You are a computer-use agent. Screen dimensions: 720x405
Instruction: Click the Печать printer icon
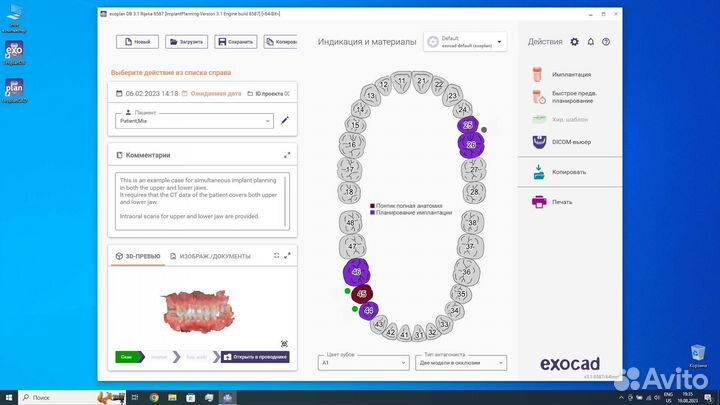[539, 202]
